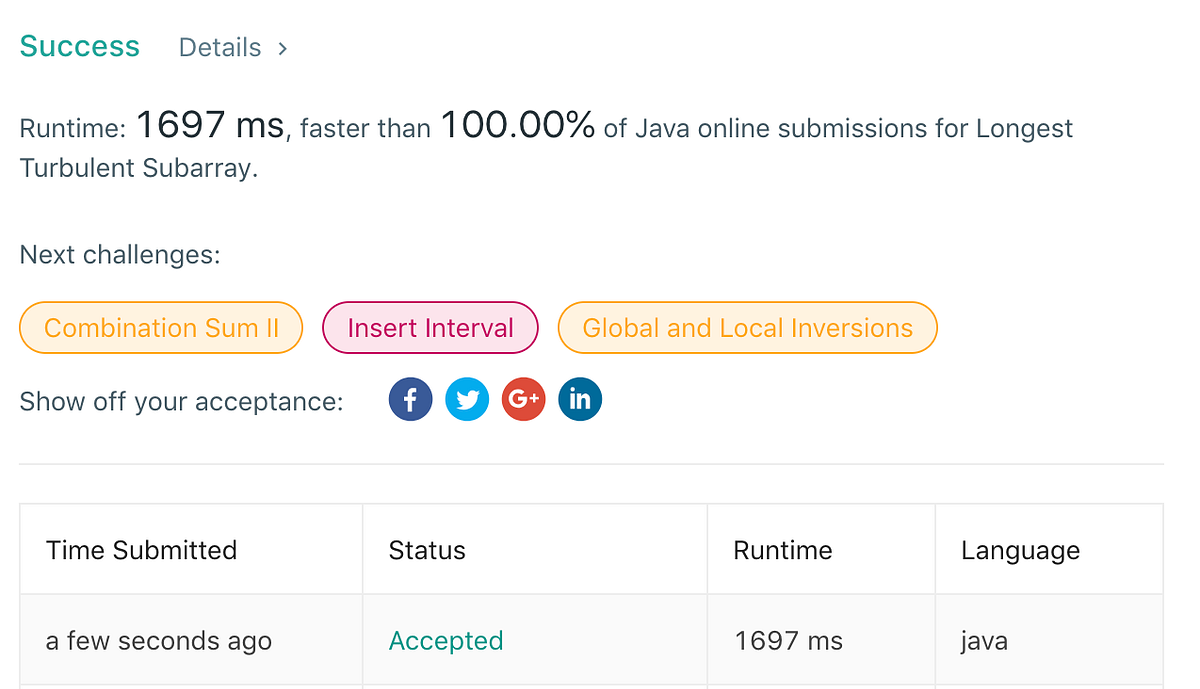Click the Time Submitted column header
The image size is (1200, 689).
click(141, 550)
